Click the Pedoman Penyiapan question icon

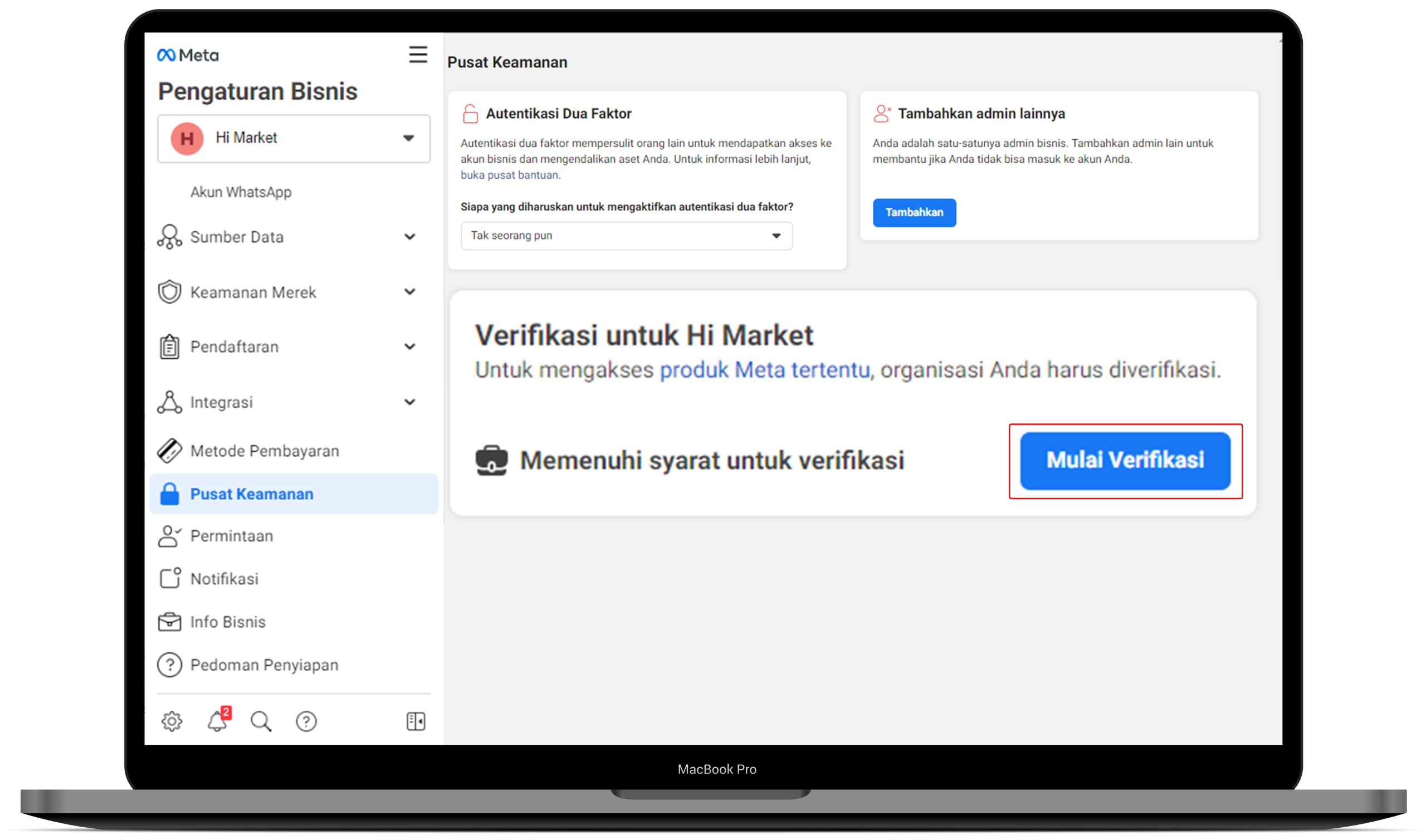coord(170,665)
